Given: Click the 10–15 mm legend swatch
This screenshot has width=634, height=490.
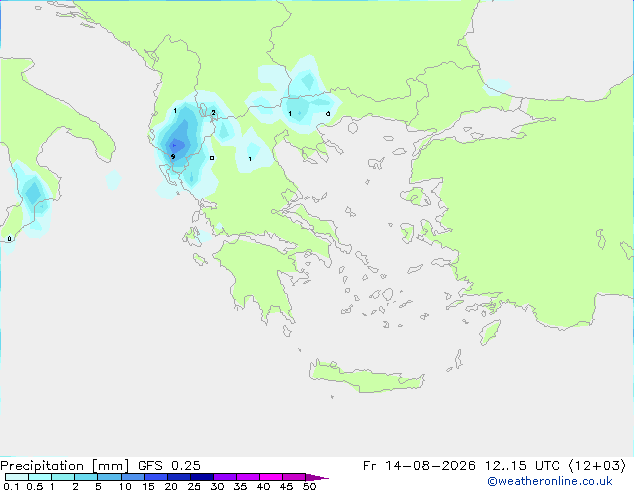Looking at the screenshot, I should [132, 477].
